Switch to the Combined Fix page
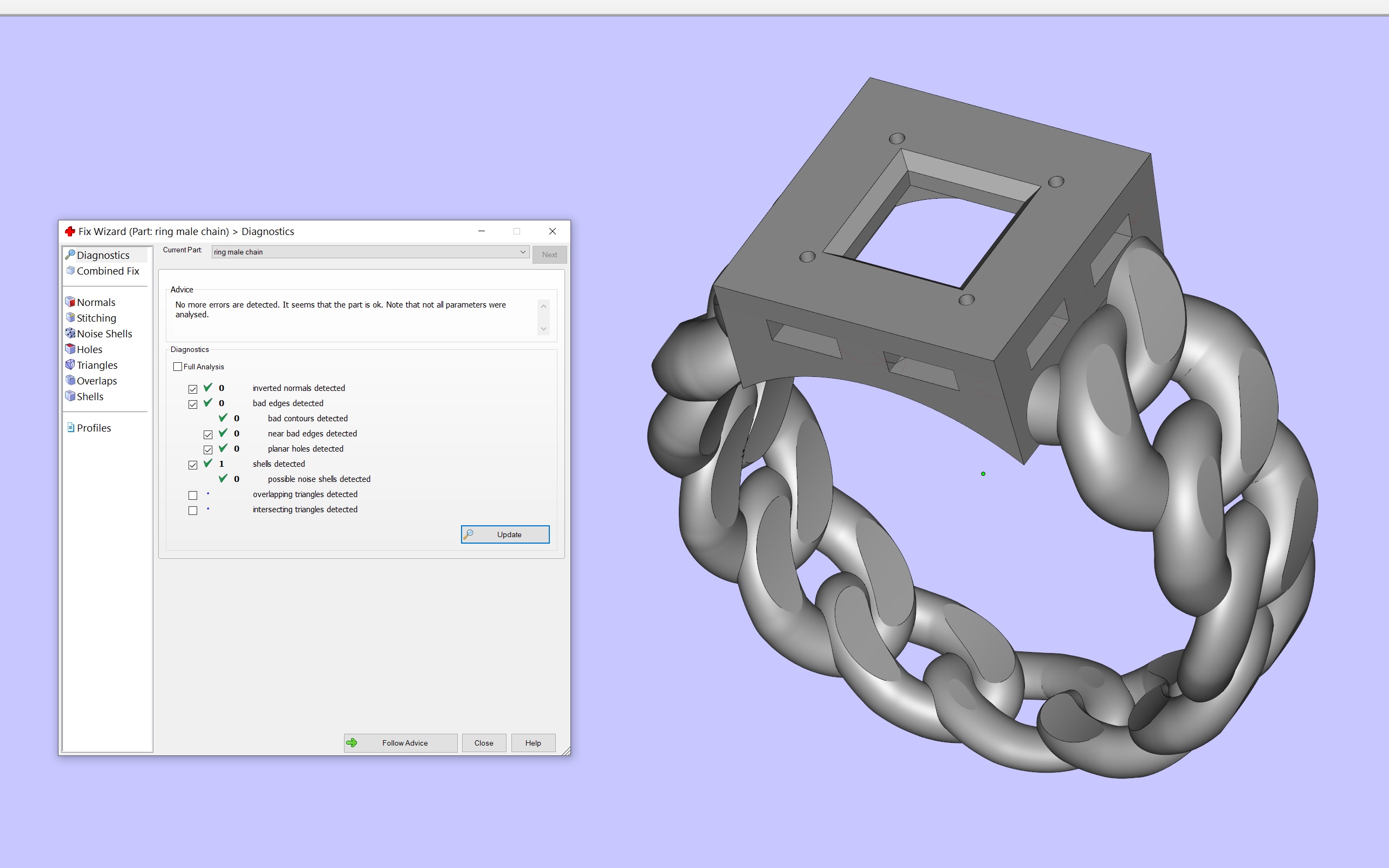Screen dimensions: 1389x868 pos(107,270)
